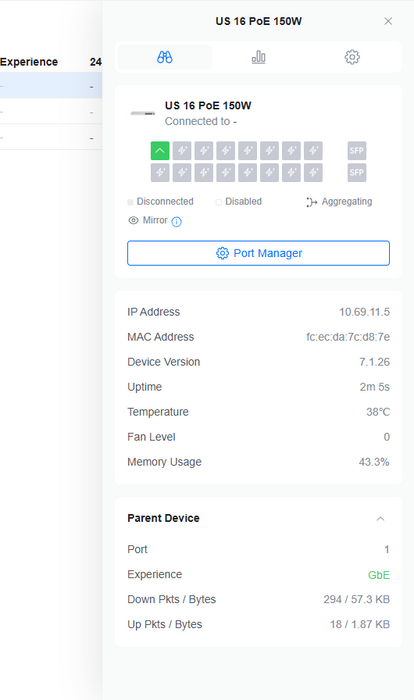414x700 pixels.
Task: Click the memory usage 43.3%
Action: click(x=374, y=462)
